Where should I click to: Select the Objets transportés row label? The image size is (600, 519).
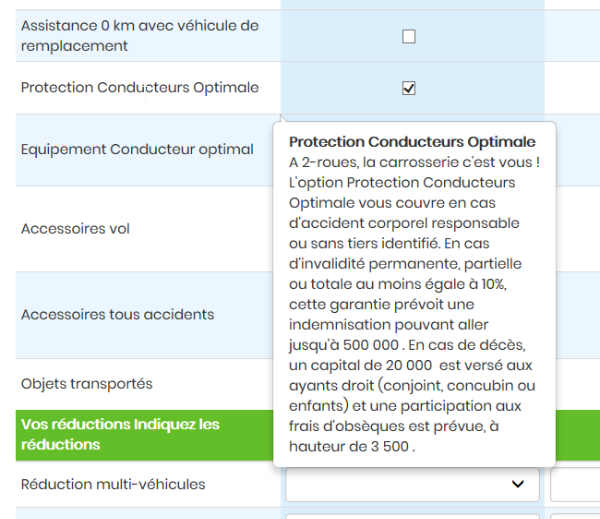tap(87, 383)
